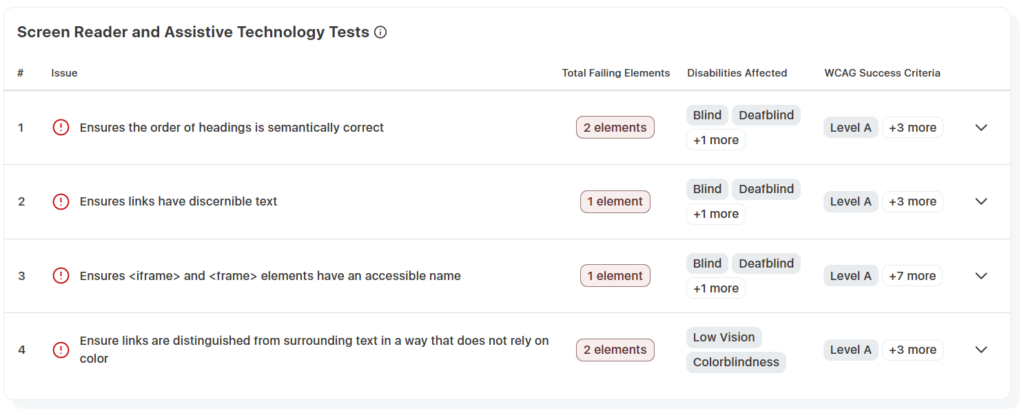Click the error icon for links color issue

click(61, 350)
